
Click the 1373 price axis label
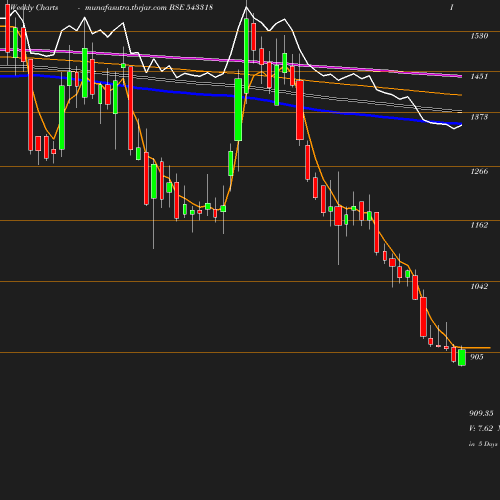click(x=479, y=117)
